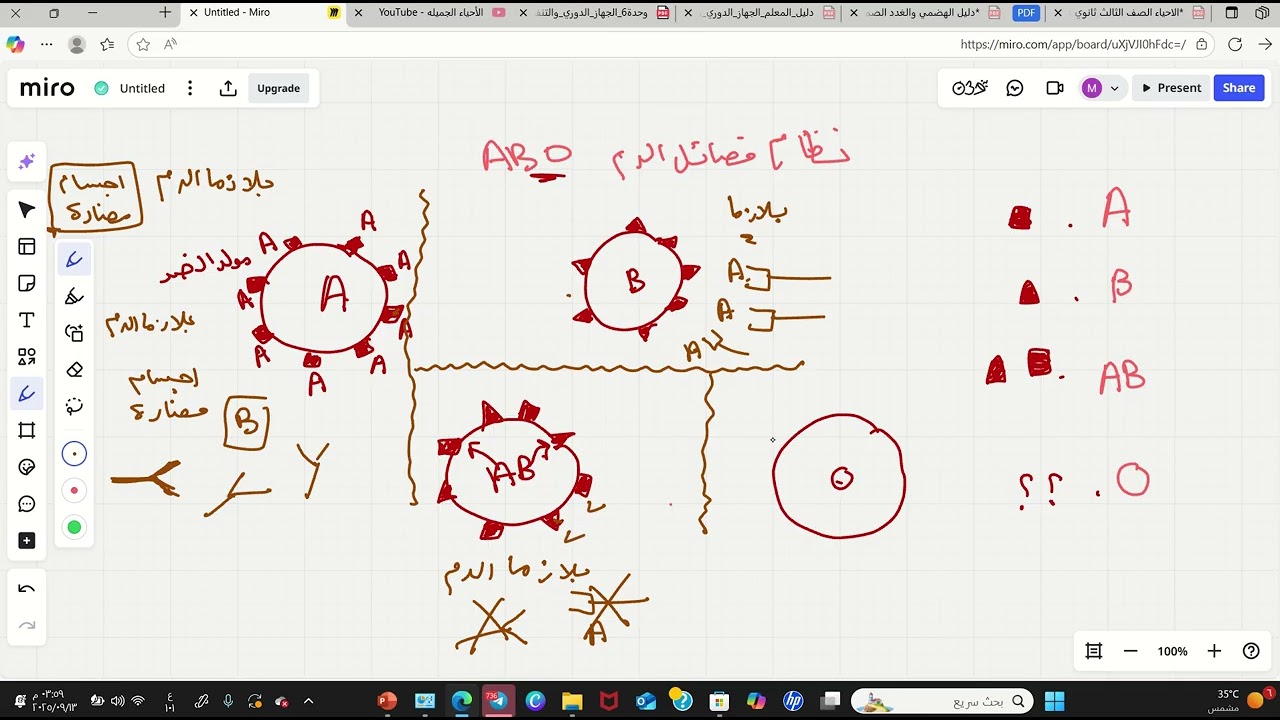
Task: Choose the pen sub-tool in pen panel
Action: tap(74, 260)
